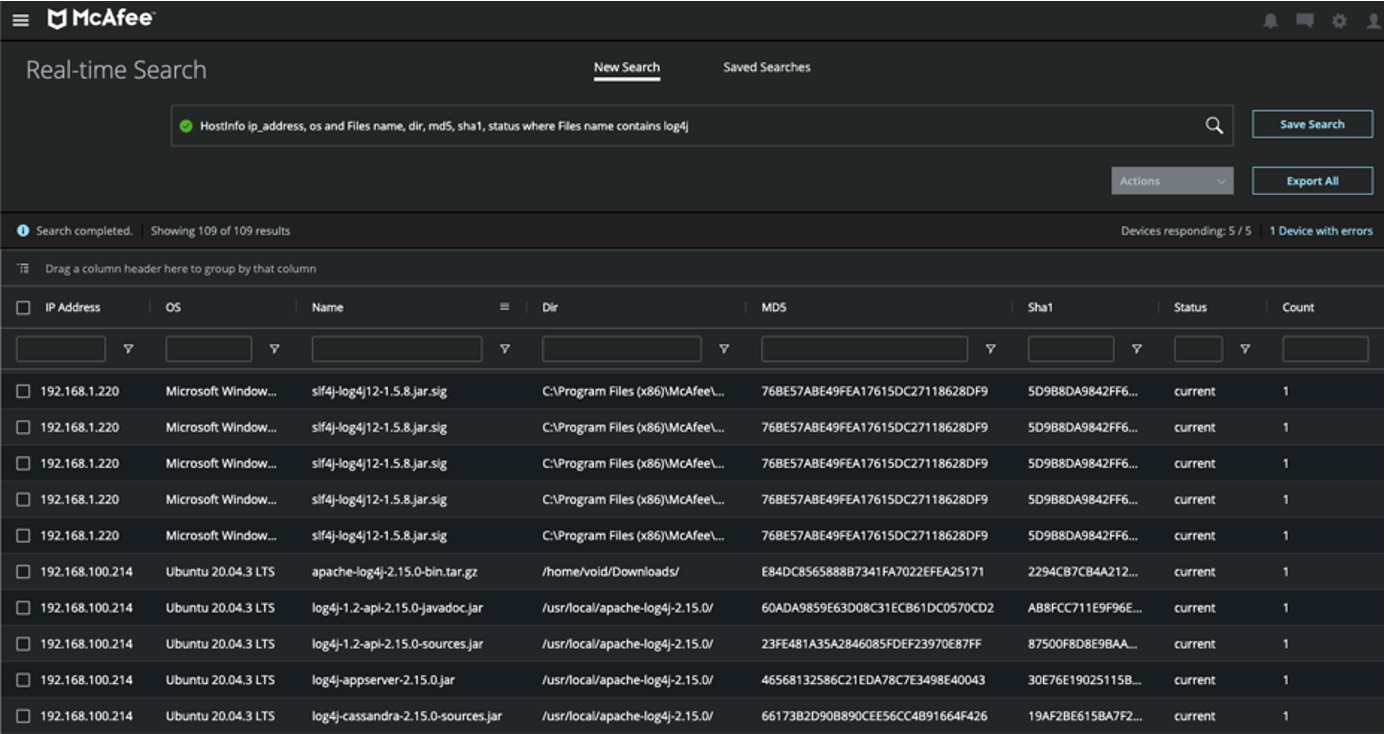Image resolution: width=1386 pixels, height=734 pixels.
Task: Open the Name column menu icon
Action: pyautogui.click(x=505, y=307)
